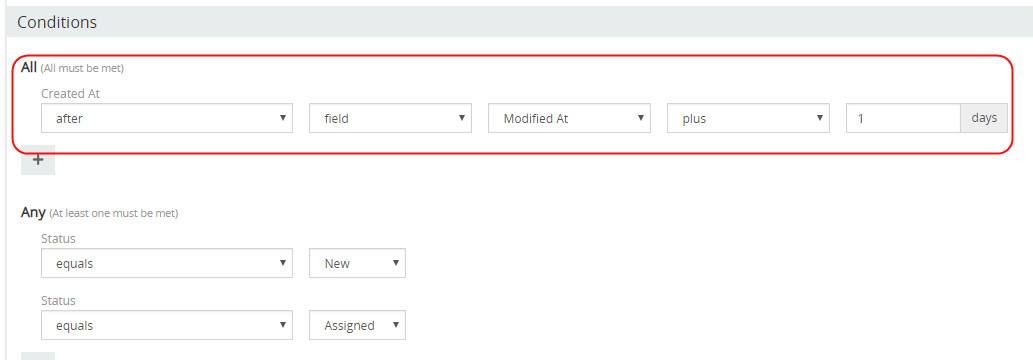Expand the 'Modified At' field dropdown

point(569,118)
